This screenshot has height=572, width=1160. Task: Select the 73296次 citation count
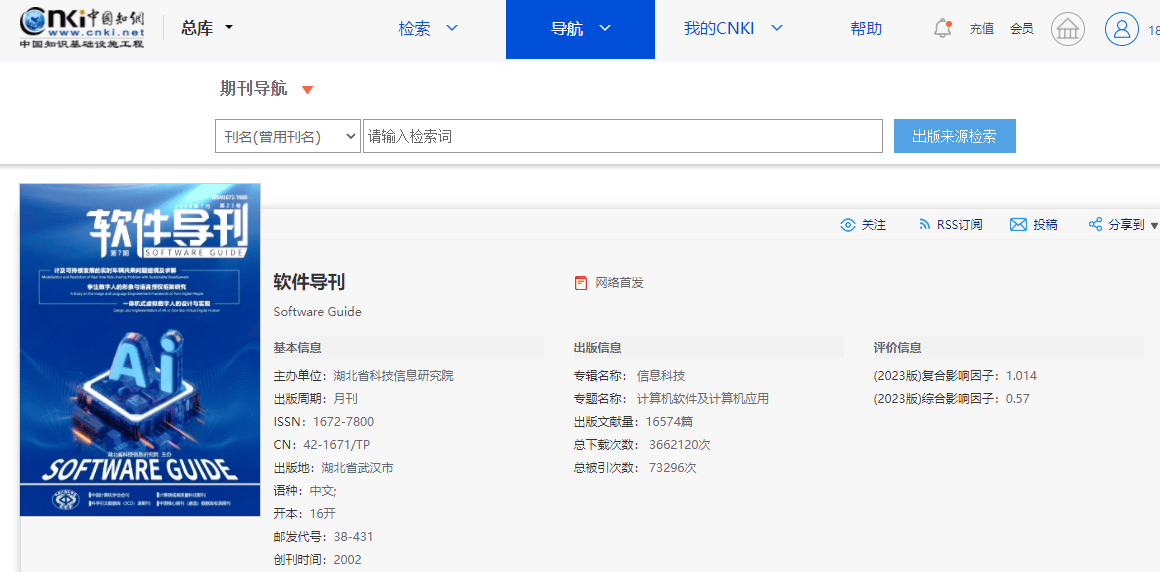(672, 468)
